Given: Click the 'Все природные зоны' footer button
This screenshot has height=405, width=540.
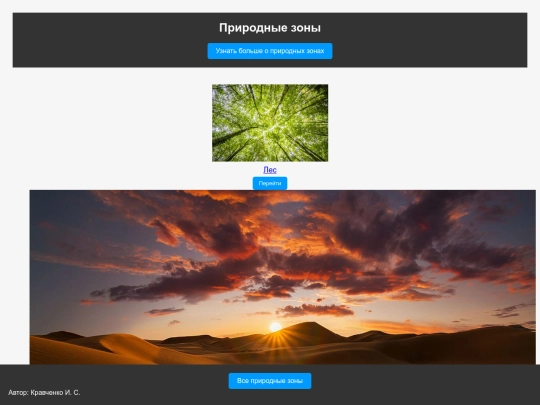Looking at the screenshot, I should point(270,381).
